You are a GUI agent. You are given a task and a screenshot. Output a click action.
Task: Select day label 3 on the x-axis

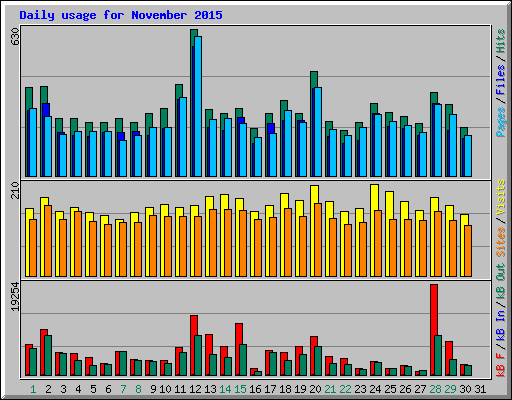point(63,389)
